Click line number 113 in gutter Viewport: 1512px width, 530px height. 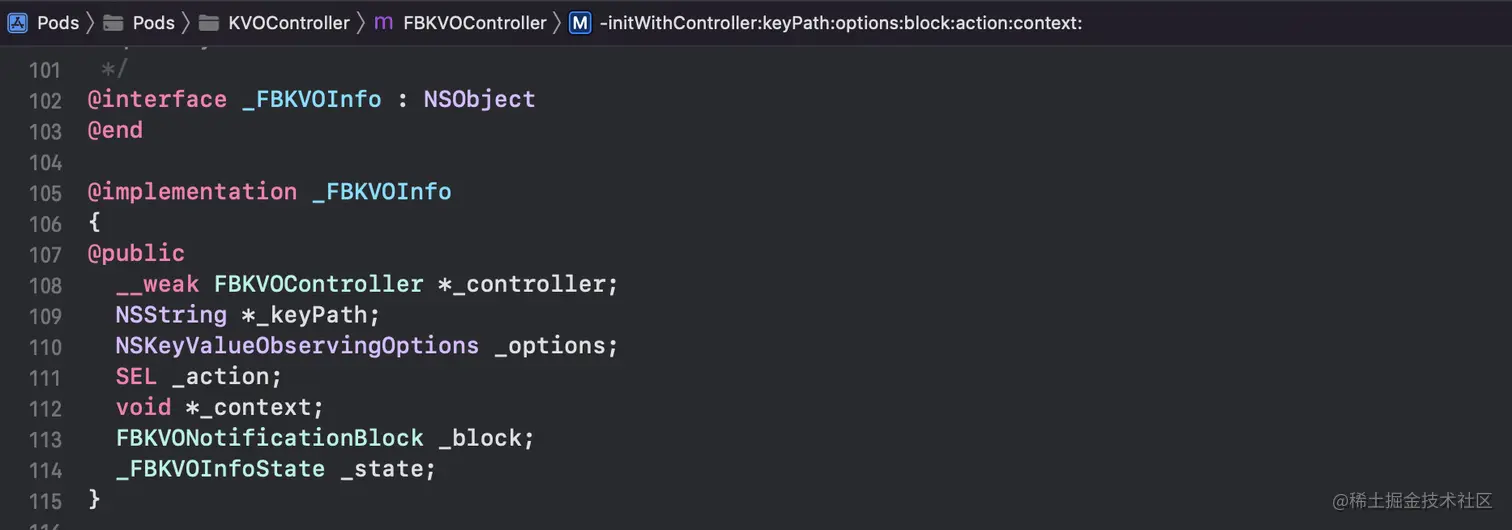(45, 440)
